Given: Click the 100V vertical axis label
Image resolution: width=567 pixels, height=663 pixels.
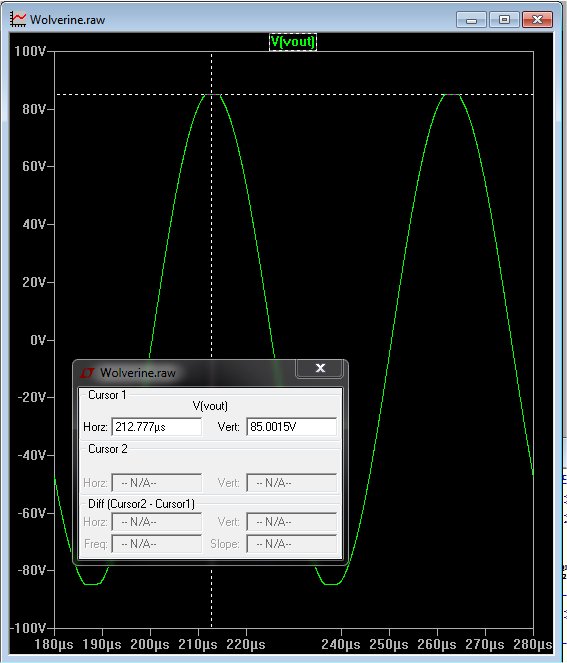Looking at the screenshot, I should click(x=30, y=52).
